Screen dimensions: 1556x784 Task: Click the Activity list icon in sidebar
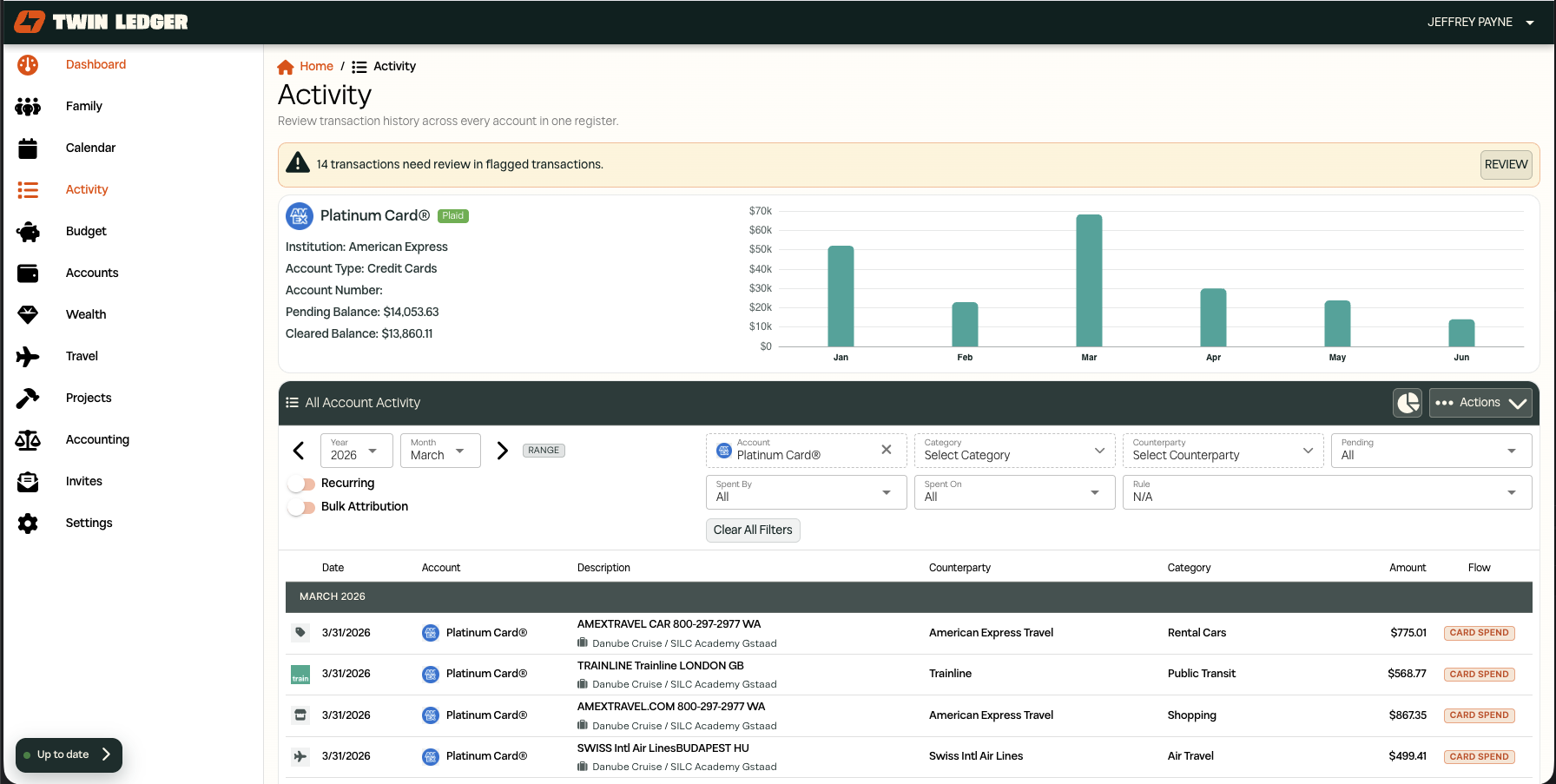click(28, 189)
